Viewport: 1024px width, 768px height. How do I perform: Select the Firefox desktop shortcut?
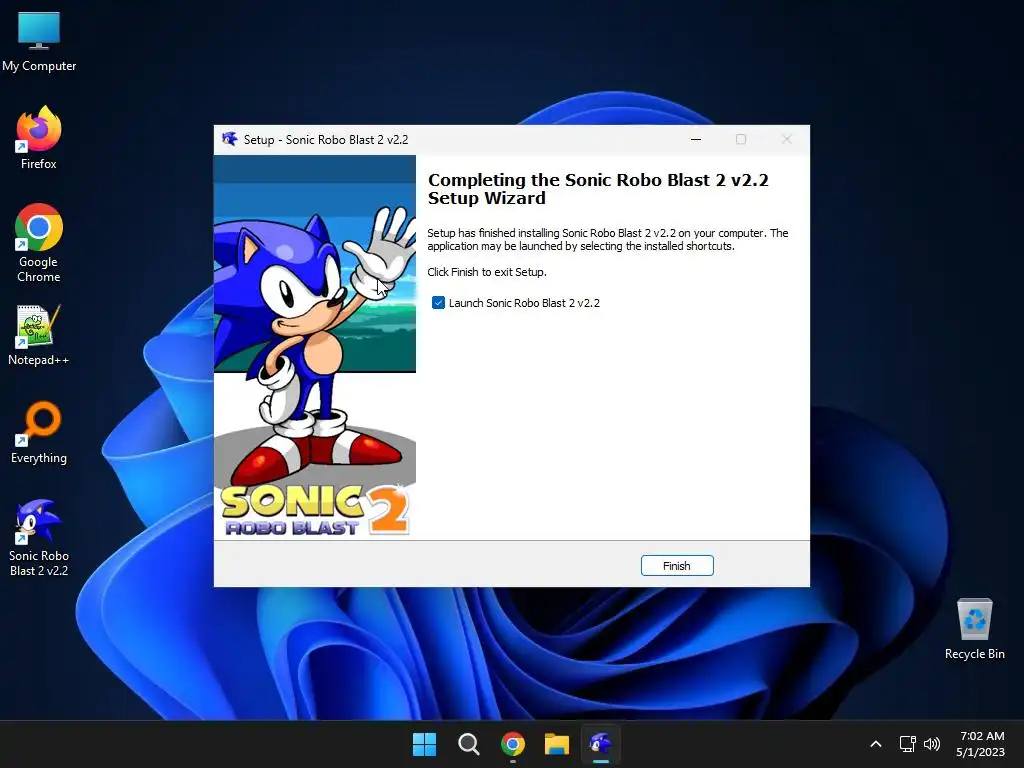(x=39, y=138)
